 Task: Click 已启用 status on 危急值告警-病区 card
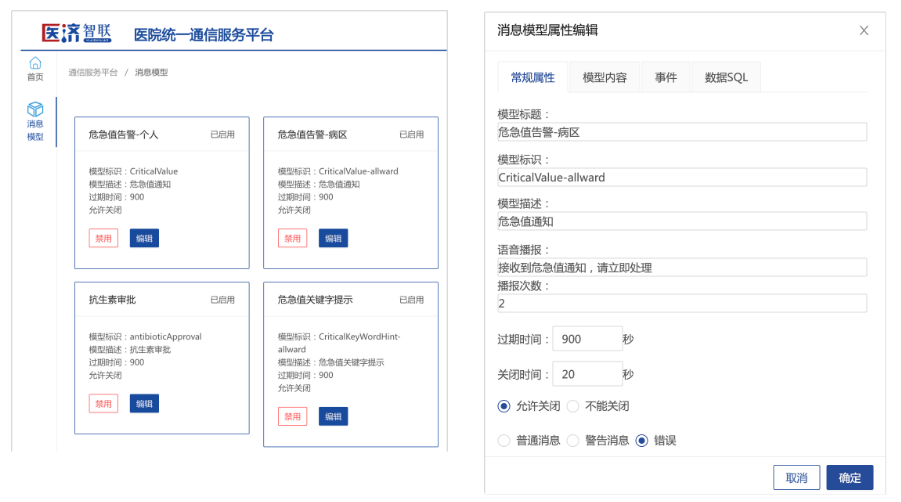pos(411,134)
